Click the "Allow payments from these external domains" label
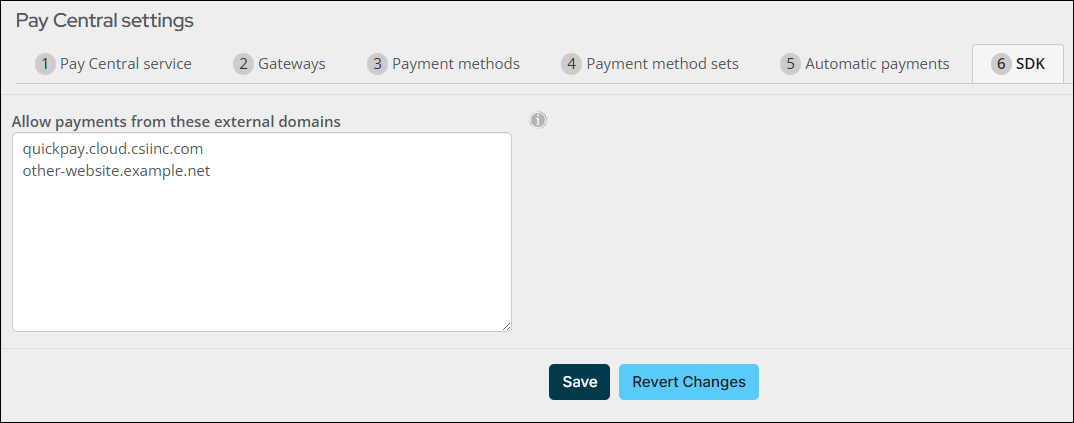This screenshot has height=423, width=1074. pyautogui.click(x=176, y=122)
